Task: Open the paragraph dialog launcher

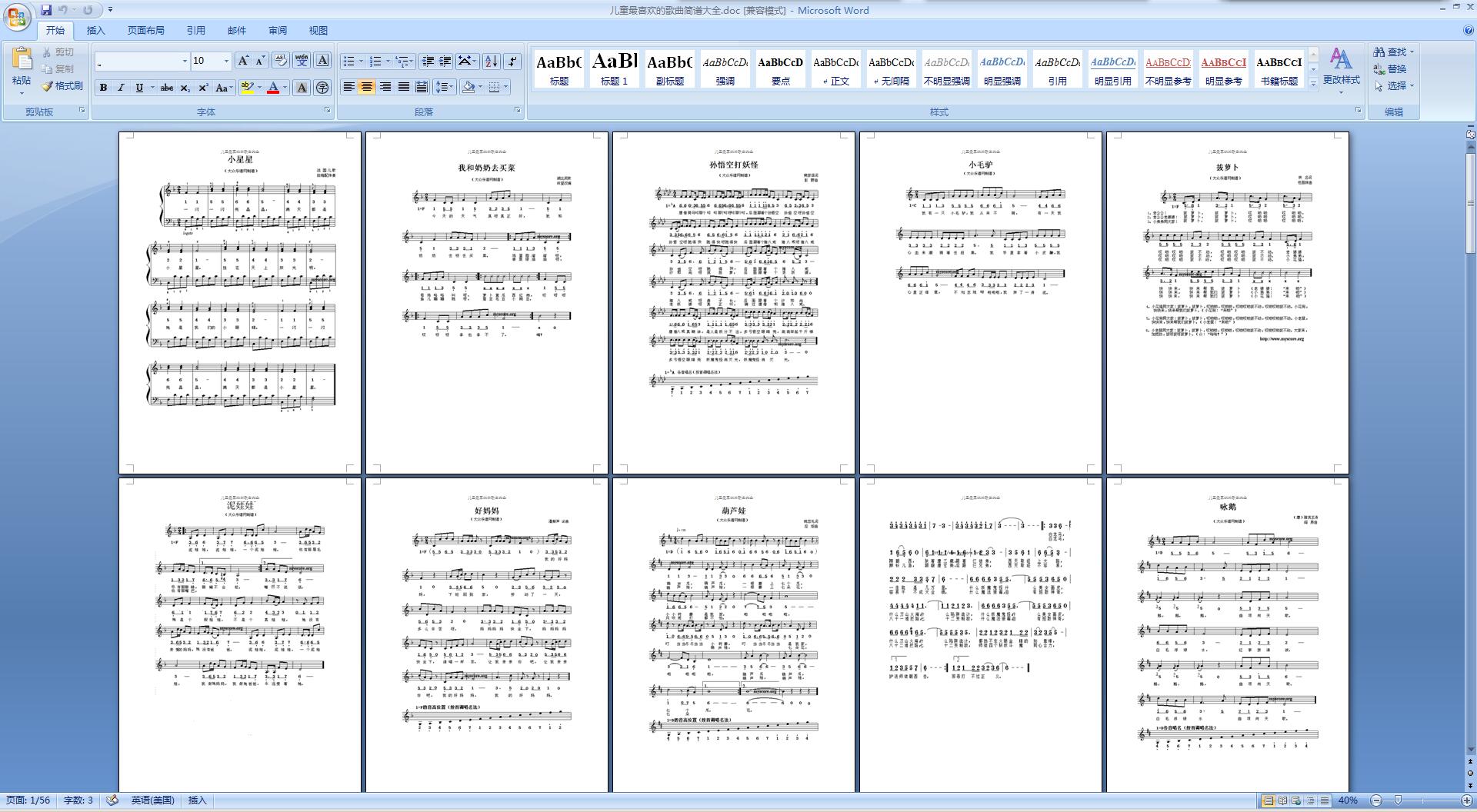Action: click(x=518, y=111)
